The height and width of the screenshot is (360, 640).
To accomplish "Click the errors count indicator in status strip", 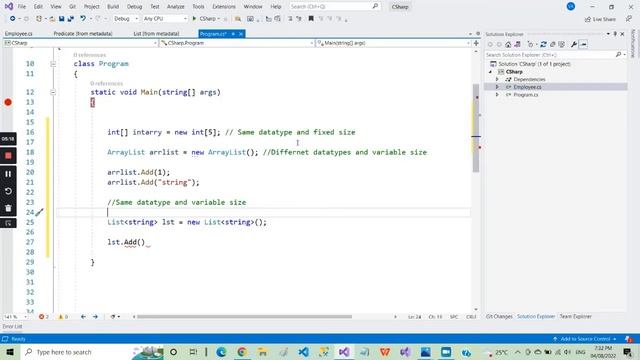I will (44, 317).
